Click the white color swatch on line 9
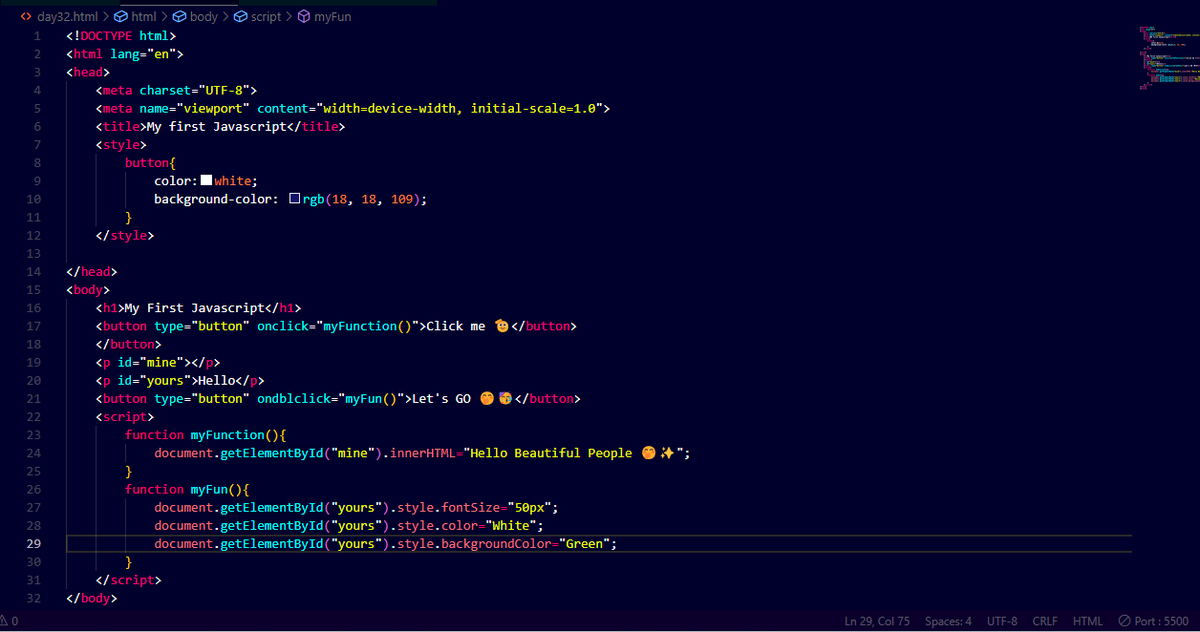The image size is (1200, 632). (206, 181)
